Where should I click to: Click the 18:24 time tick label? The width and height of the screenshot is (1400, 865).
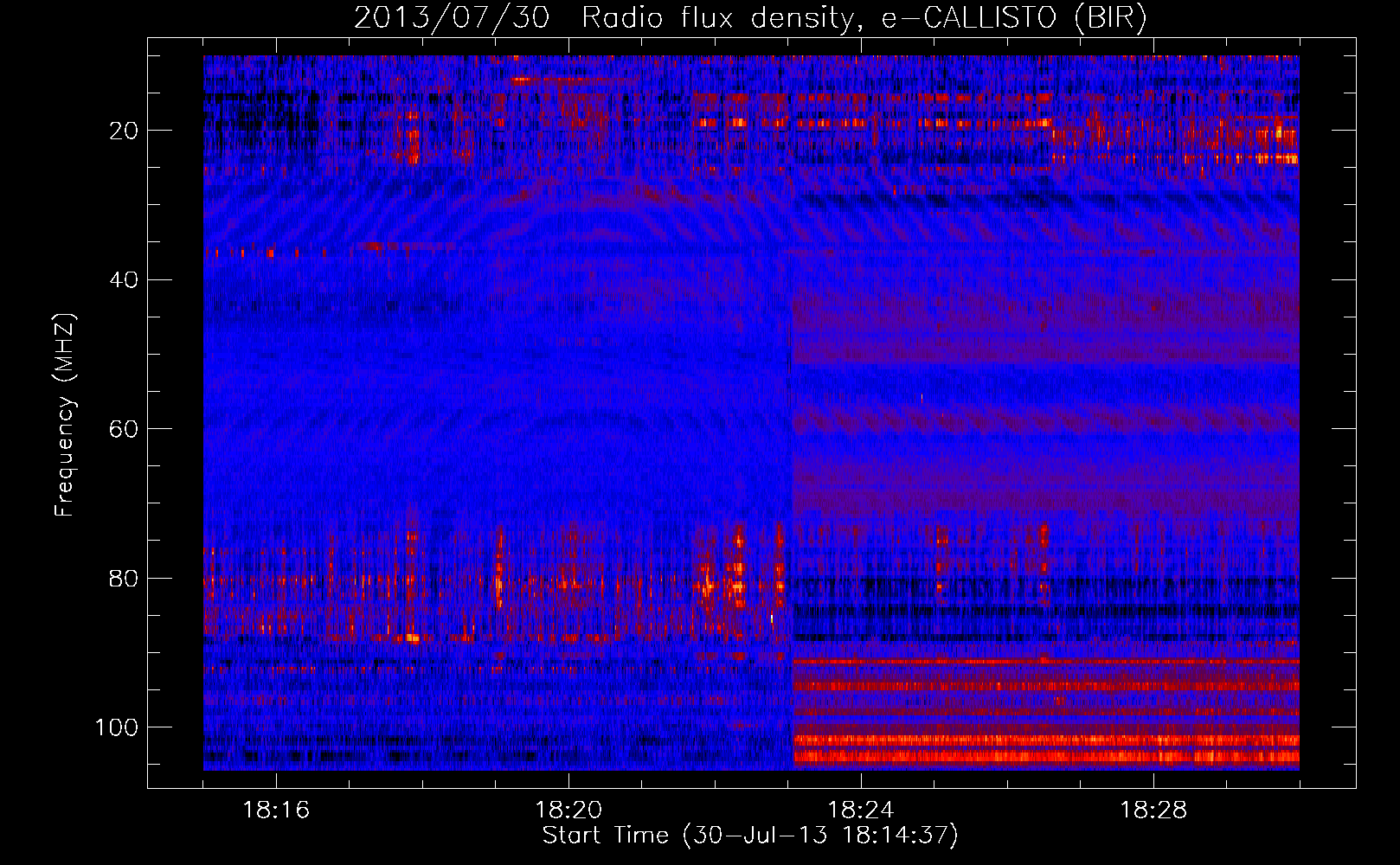(861, 810)
